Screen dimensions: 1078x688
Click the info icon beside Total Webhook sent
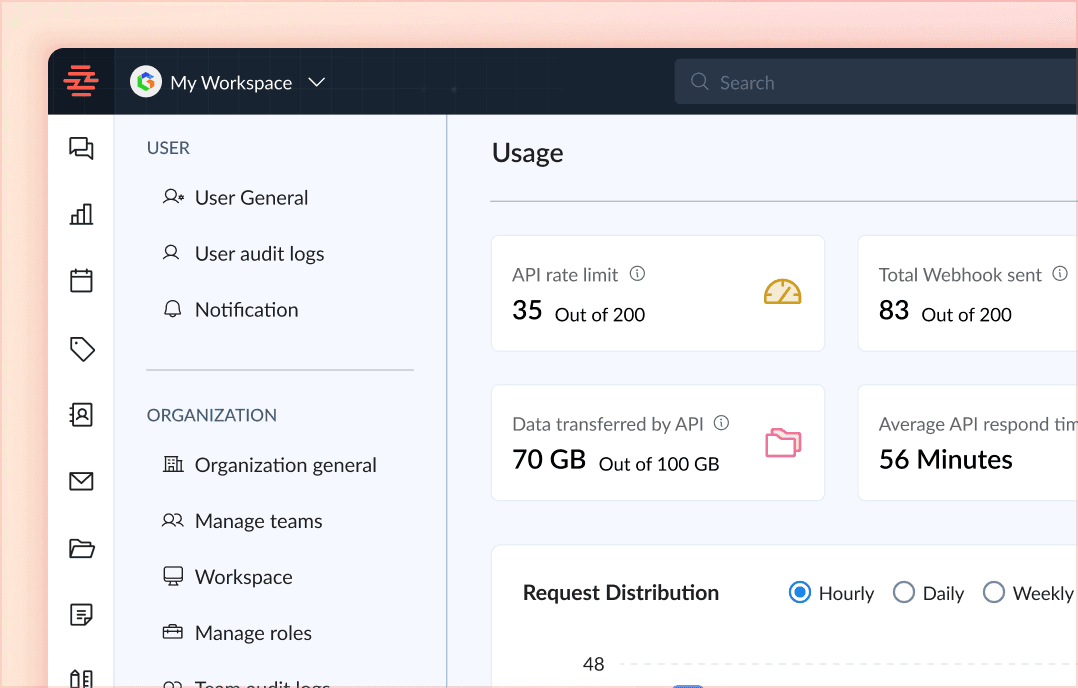(1060, 274)
